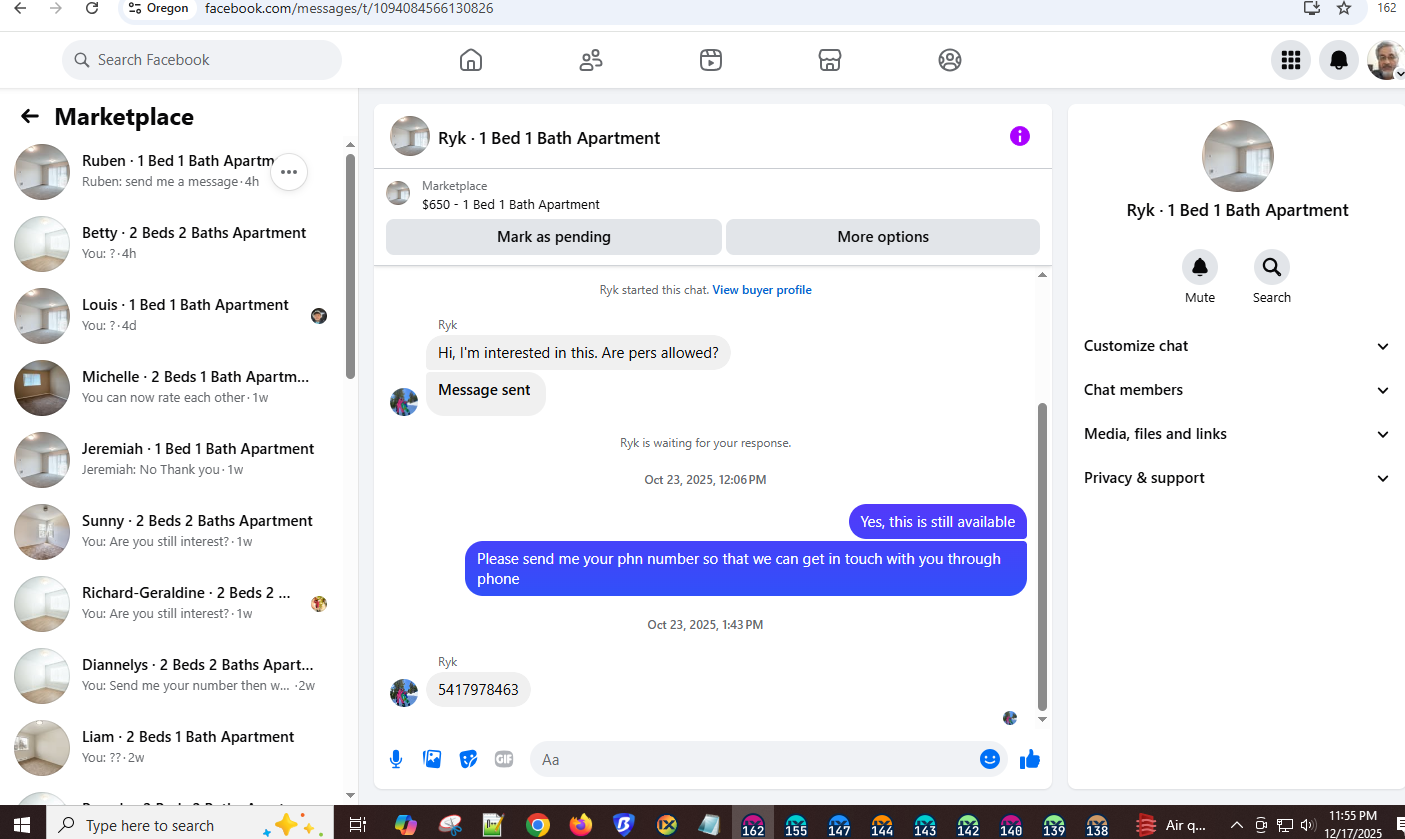This screenshot has width=1405, height=839.
Task: Open the View buyer profile link
Action: pyautogui.click(x=762, y=290)
